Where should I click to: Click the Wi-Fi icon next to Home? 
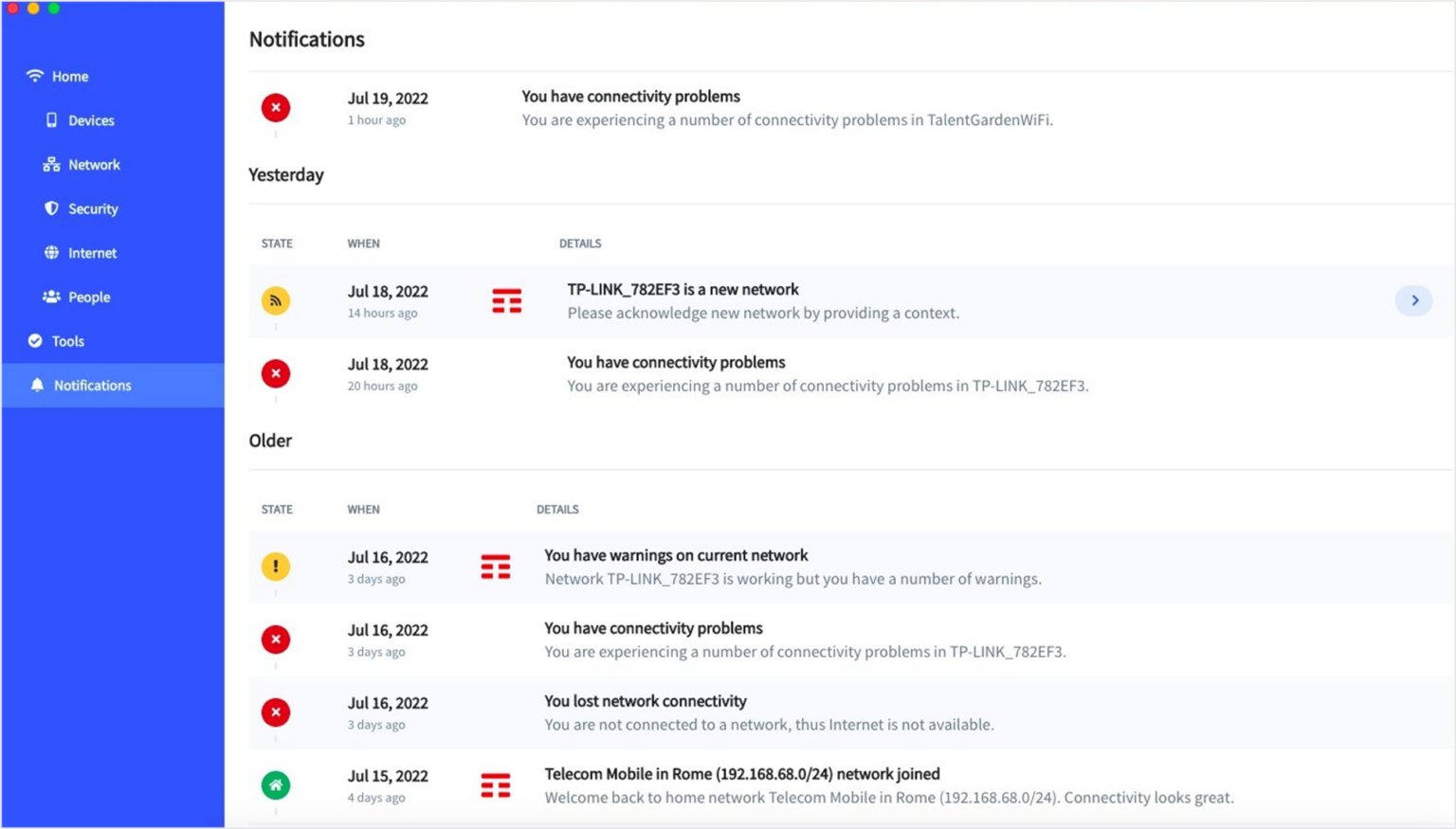point(35,75)
